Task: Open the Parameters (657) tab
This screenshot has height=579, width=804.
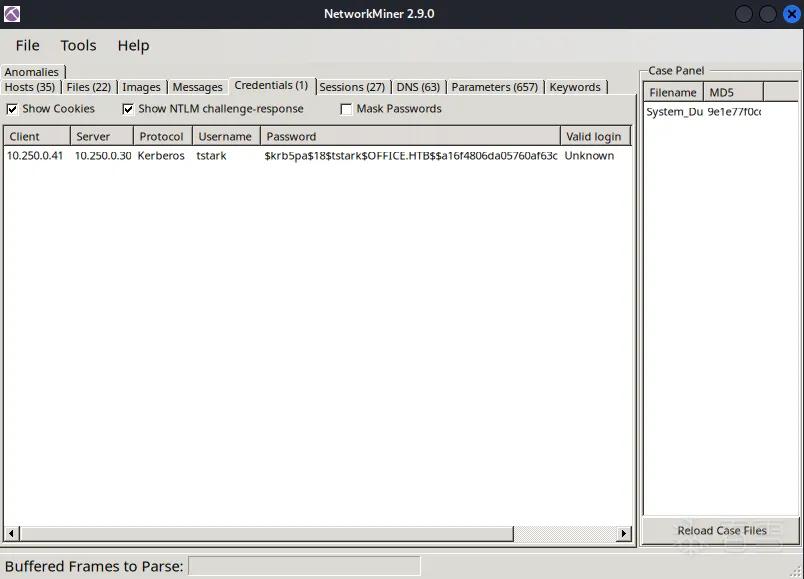Action: (495, 87)
